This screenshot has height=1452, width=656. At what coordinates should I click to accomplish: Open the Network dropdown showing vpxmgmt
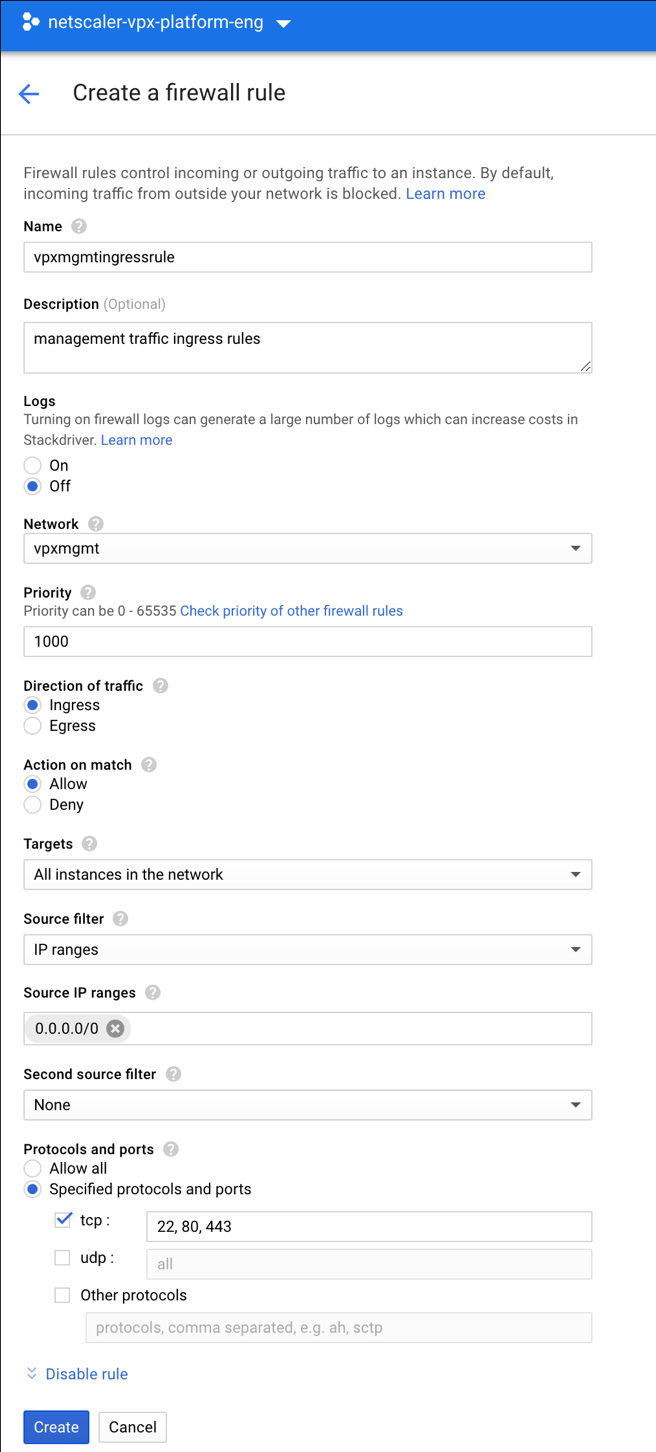tap(308, 548)
